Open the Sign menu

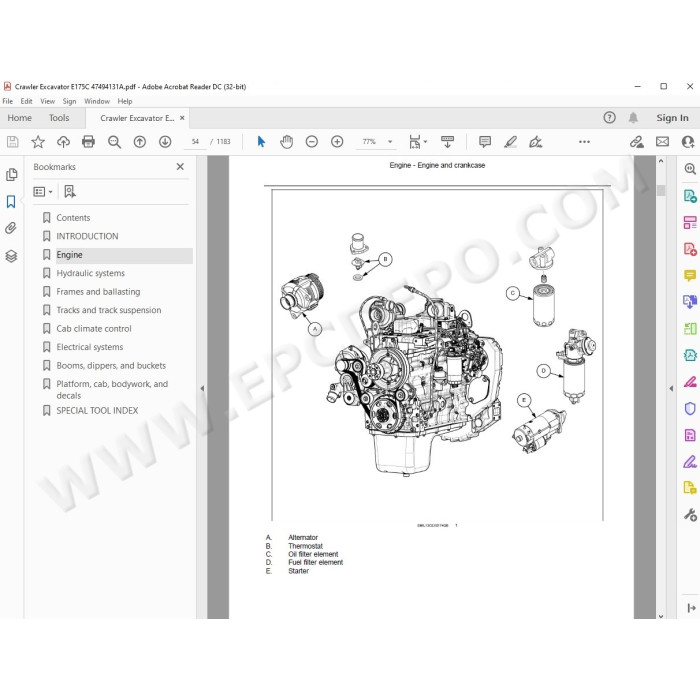(x=69, y=101)
